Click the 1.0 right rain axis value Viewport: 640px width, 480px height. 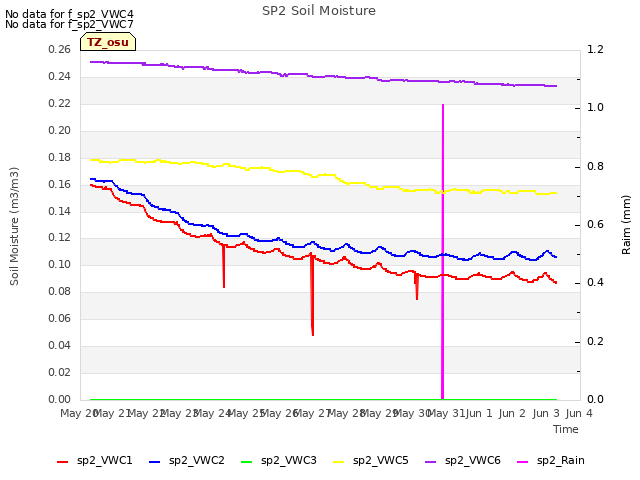[595, 107]
